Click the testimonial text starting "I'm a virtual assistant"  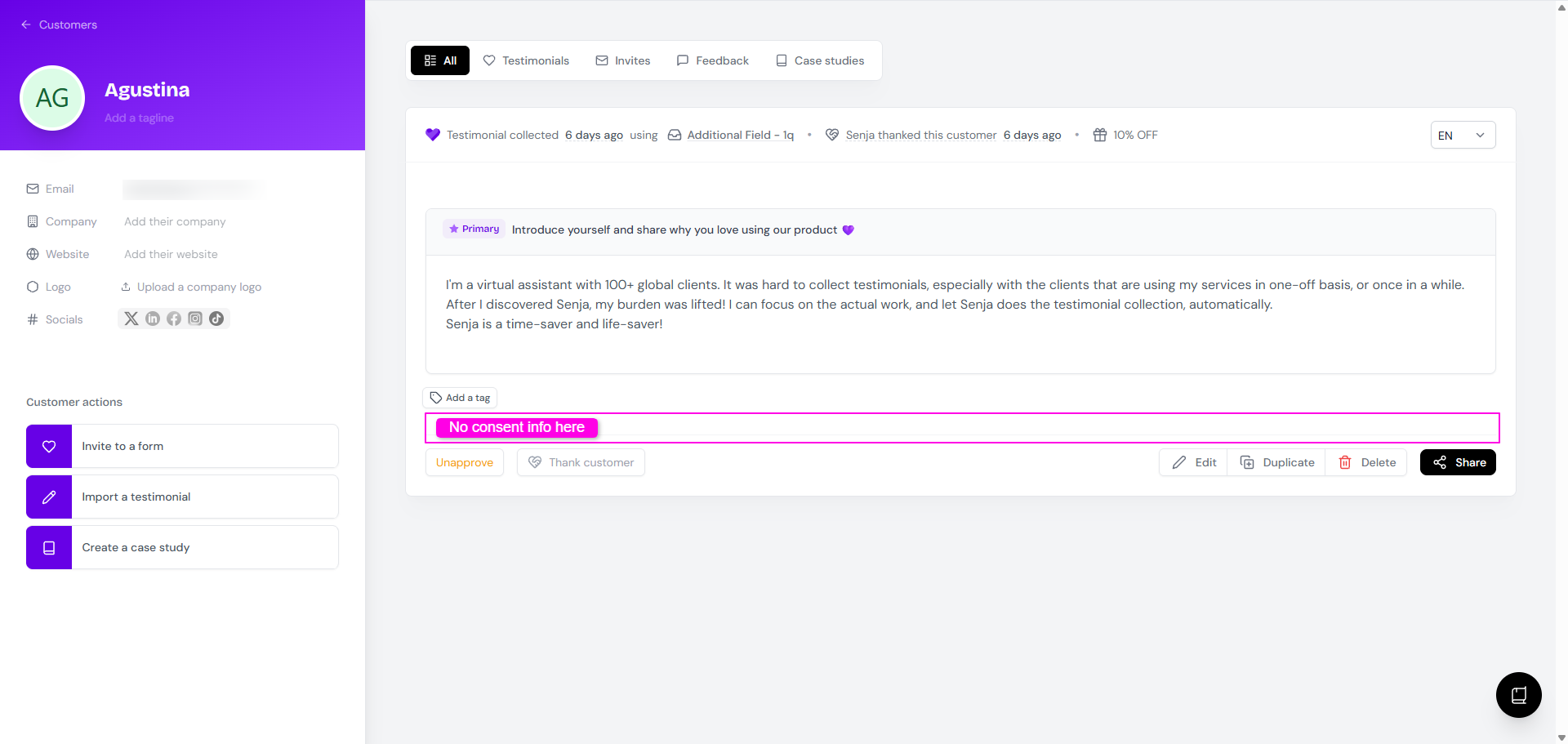pos(955,304)
